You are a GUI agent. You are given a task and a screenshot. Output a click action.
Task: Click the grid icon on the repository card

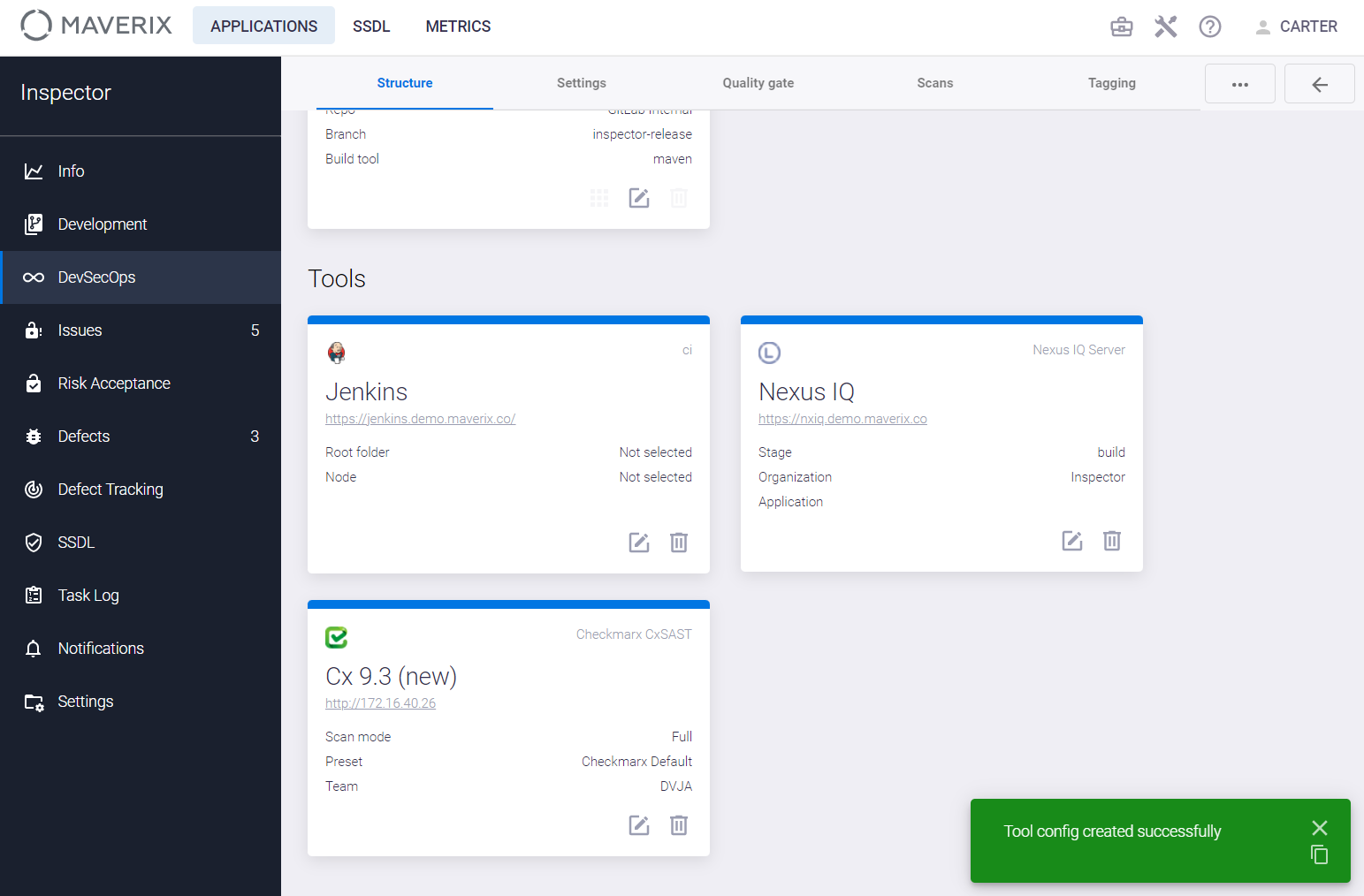pyautogui.click(x=599, y=198)
